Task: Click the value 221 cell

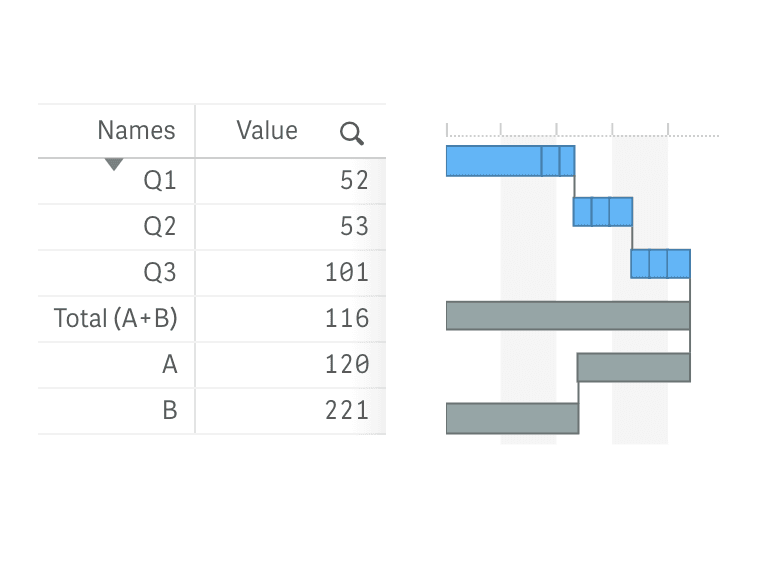Action: click(347, 410)
